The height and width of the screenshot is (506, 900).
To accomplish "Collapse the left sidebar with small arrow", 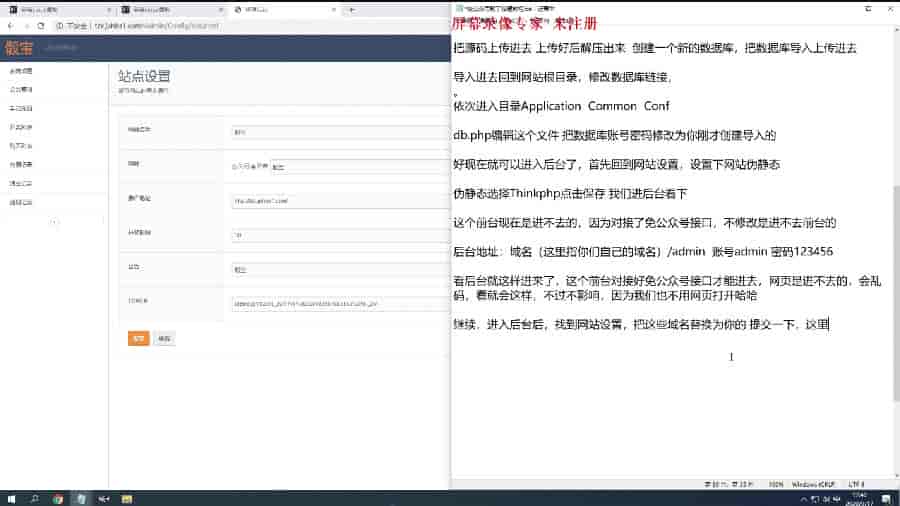I will [54, 222].
